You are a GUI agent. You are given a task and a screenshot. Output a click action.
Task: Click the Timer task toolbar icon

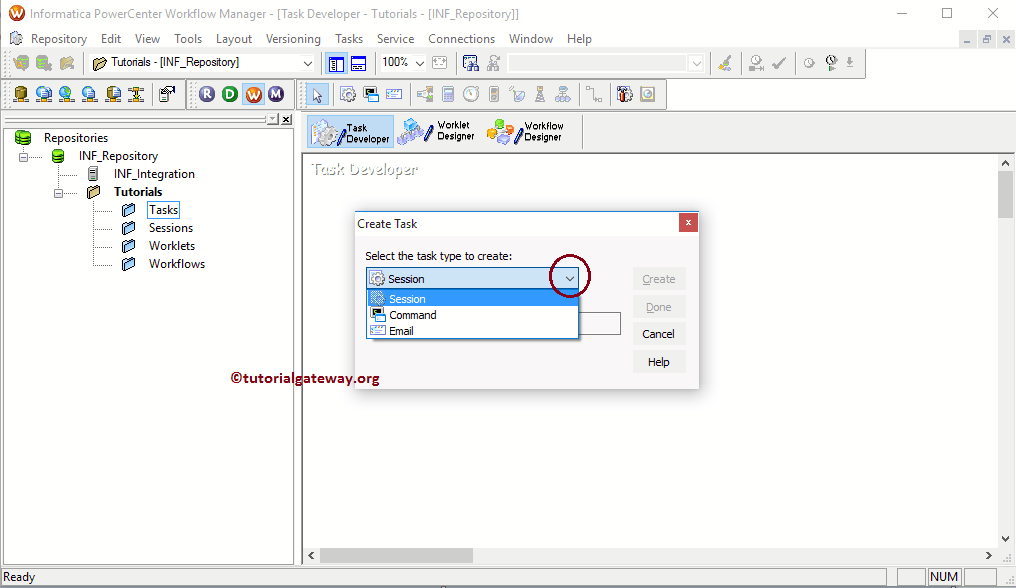coord(470,93)
